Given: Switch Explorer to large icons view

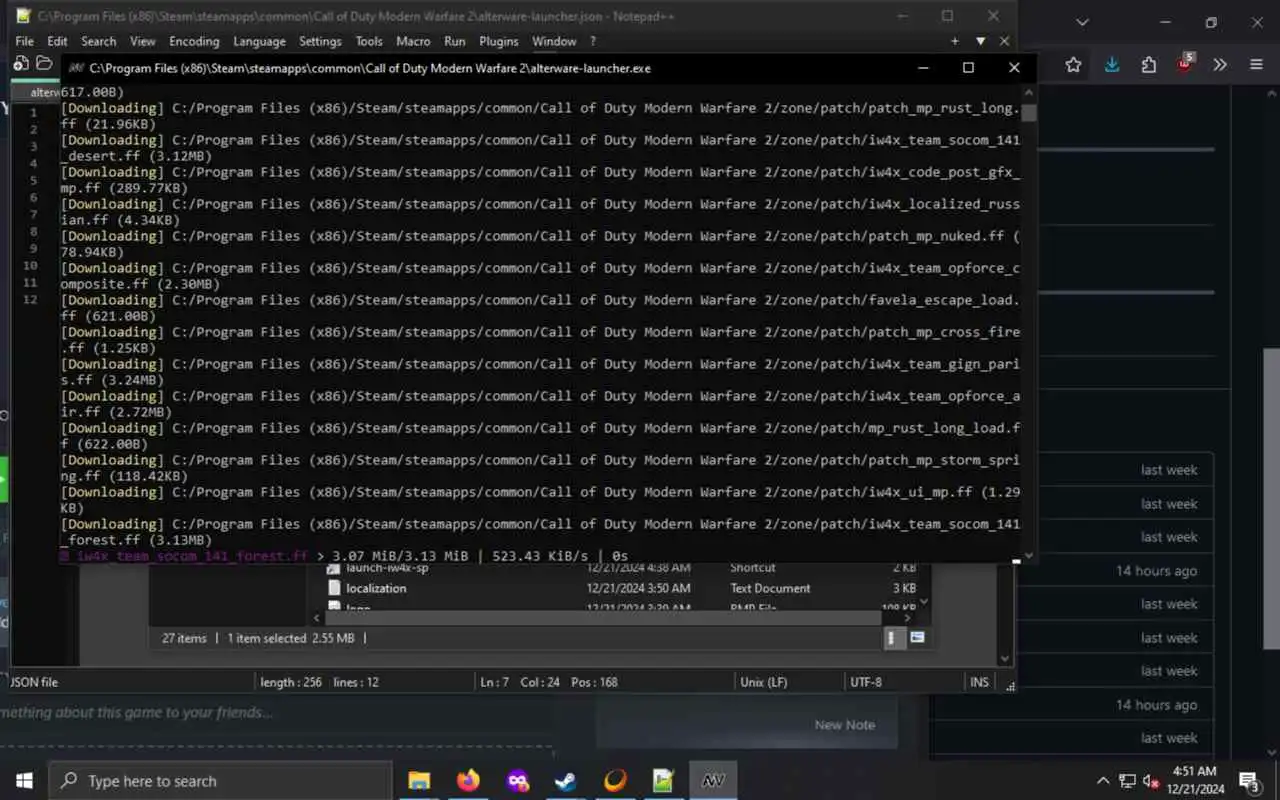Looking at the screenshot, I should pos(917,638).
